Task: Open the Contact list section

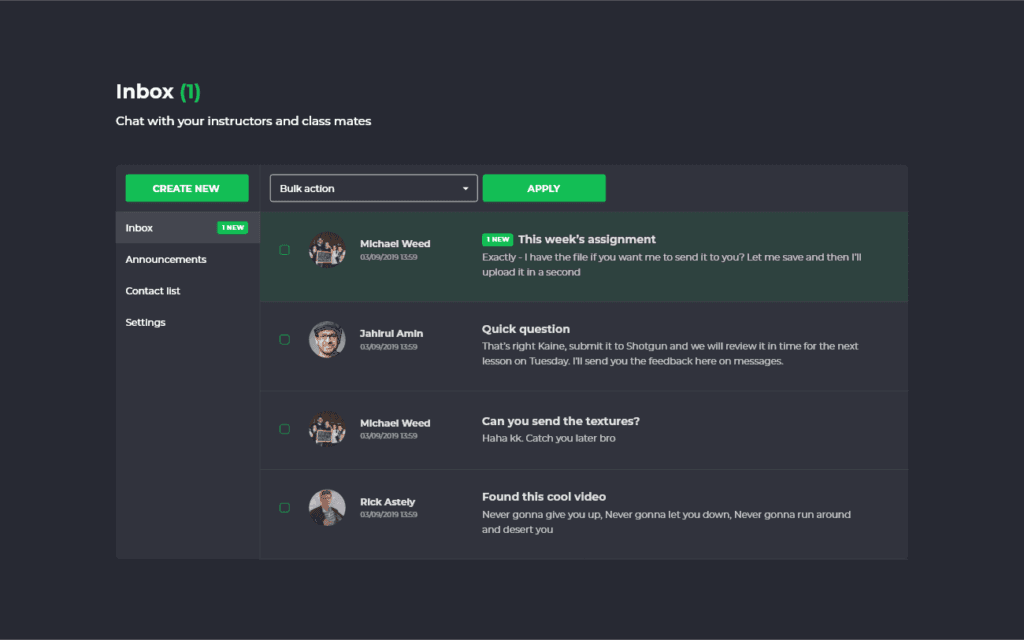Action: 153,291
